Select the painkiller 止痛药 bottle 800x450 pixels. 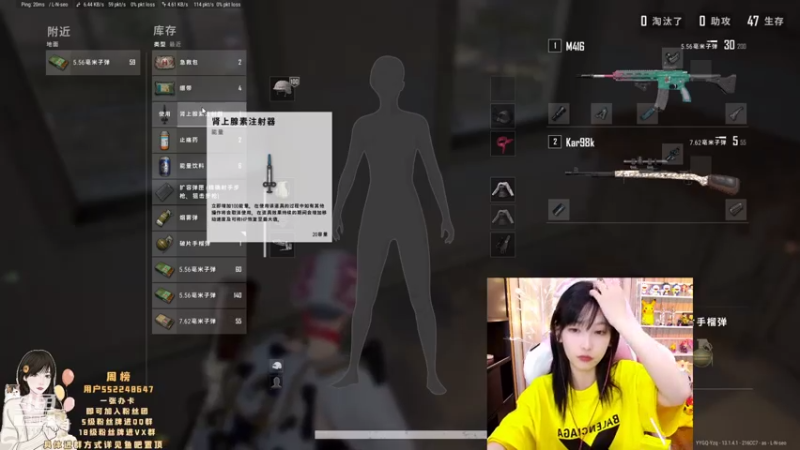click(164, 140)
